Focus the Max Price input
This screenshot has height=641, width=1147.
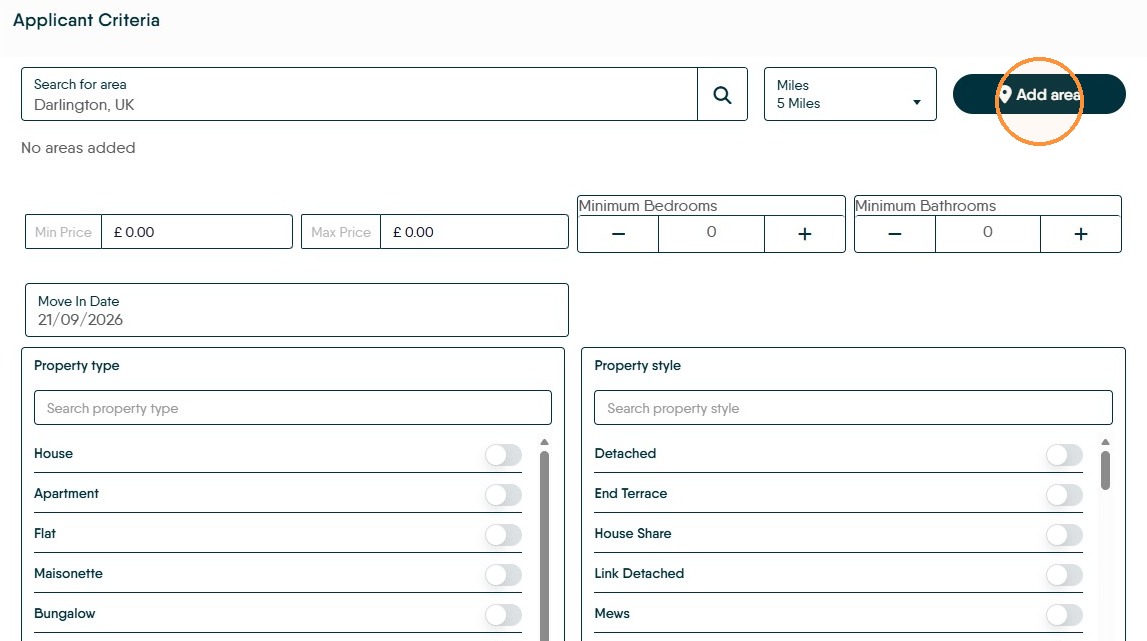474,232
